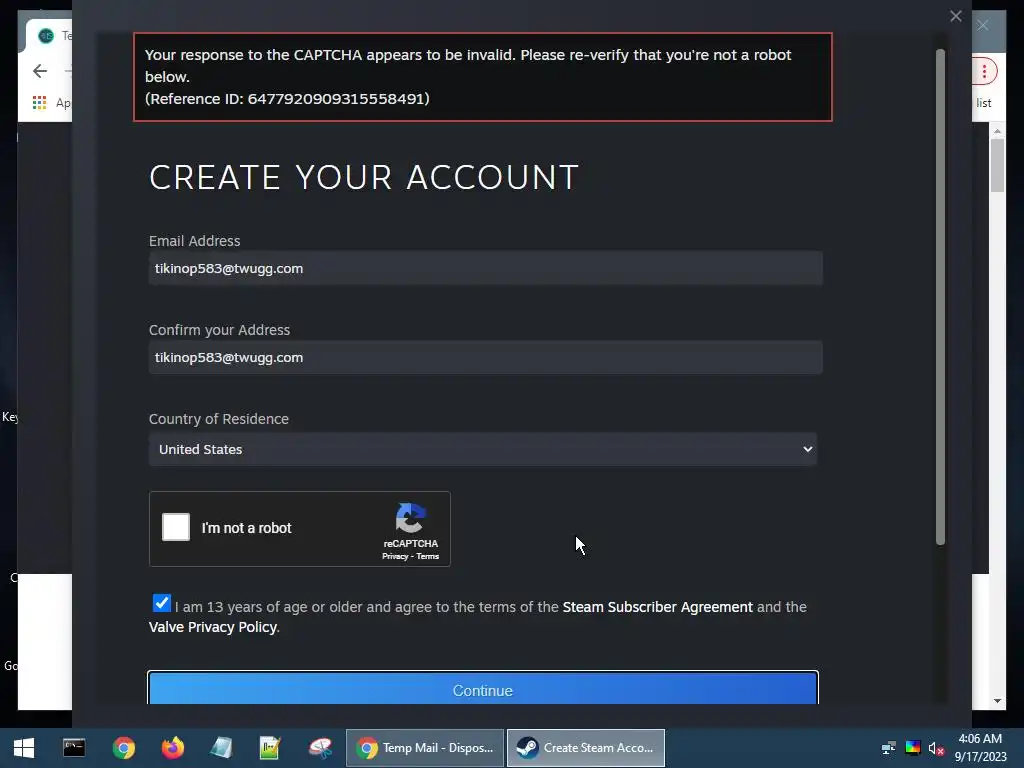Screen dimensions: 1024x768
Task: Open the Valve Privacy Policy link
Action: coord(212,627)
